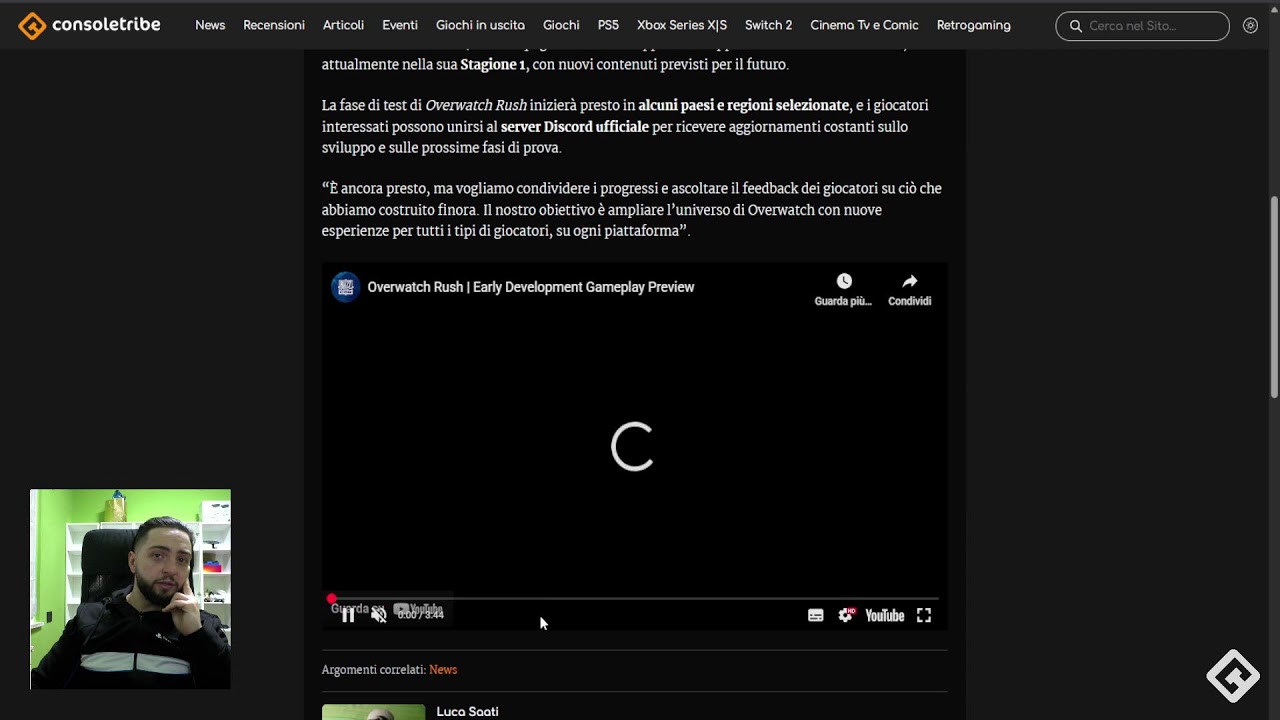
Task: Click the text 'Stagione 1'
Action: click(x=492, y=64)
